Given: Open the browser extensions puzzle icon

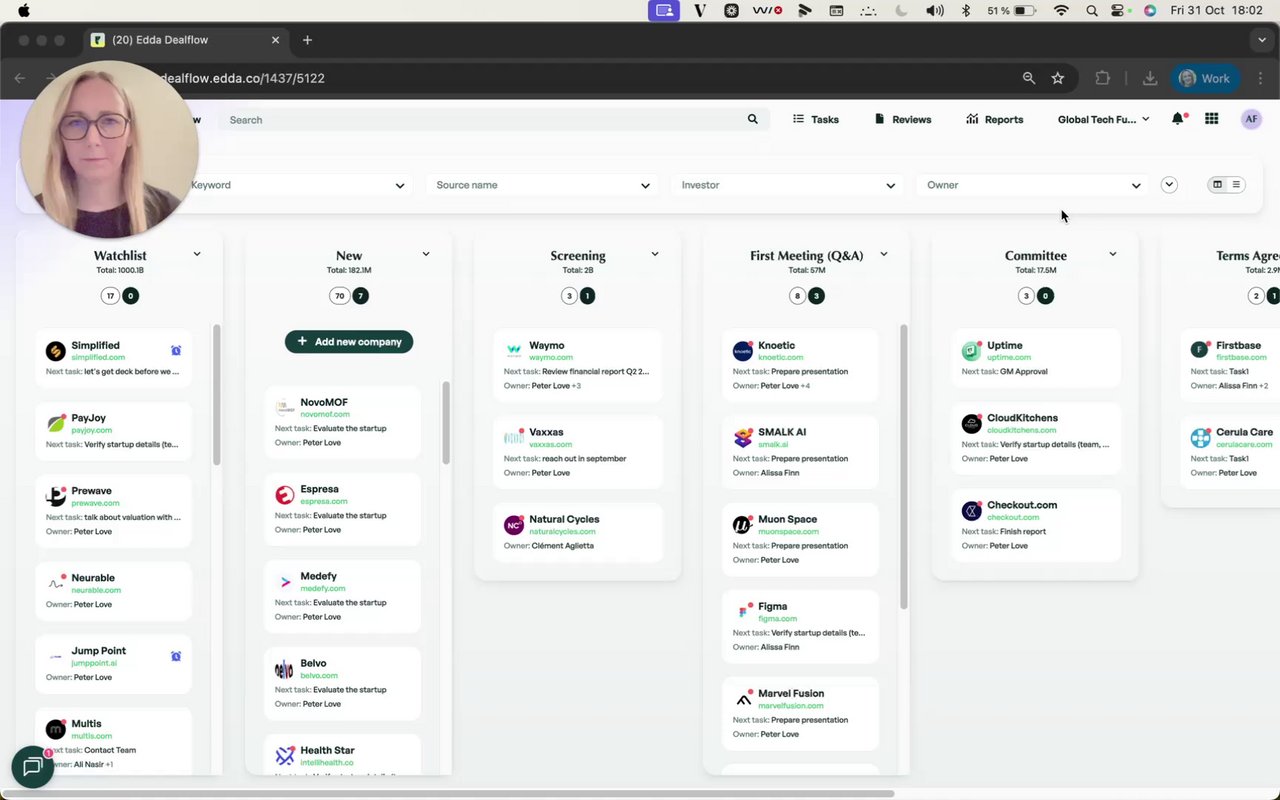Looking at the screenshot, I should [x=1103, y=78].
